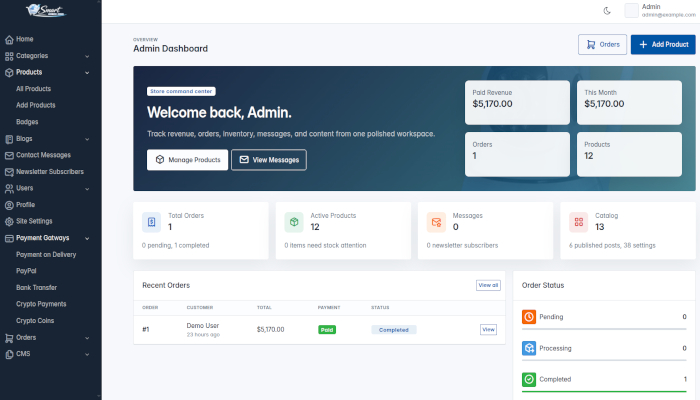The width and height of the screenshot is (700, 400).
Task: Click the Products box icon in the sidebar
Action: [x=9, y=73]
